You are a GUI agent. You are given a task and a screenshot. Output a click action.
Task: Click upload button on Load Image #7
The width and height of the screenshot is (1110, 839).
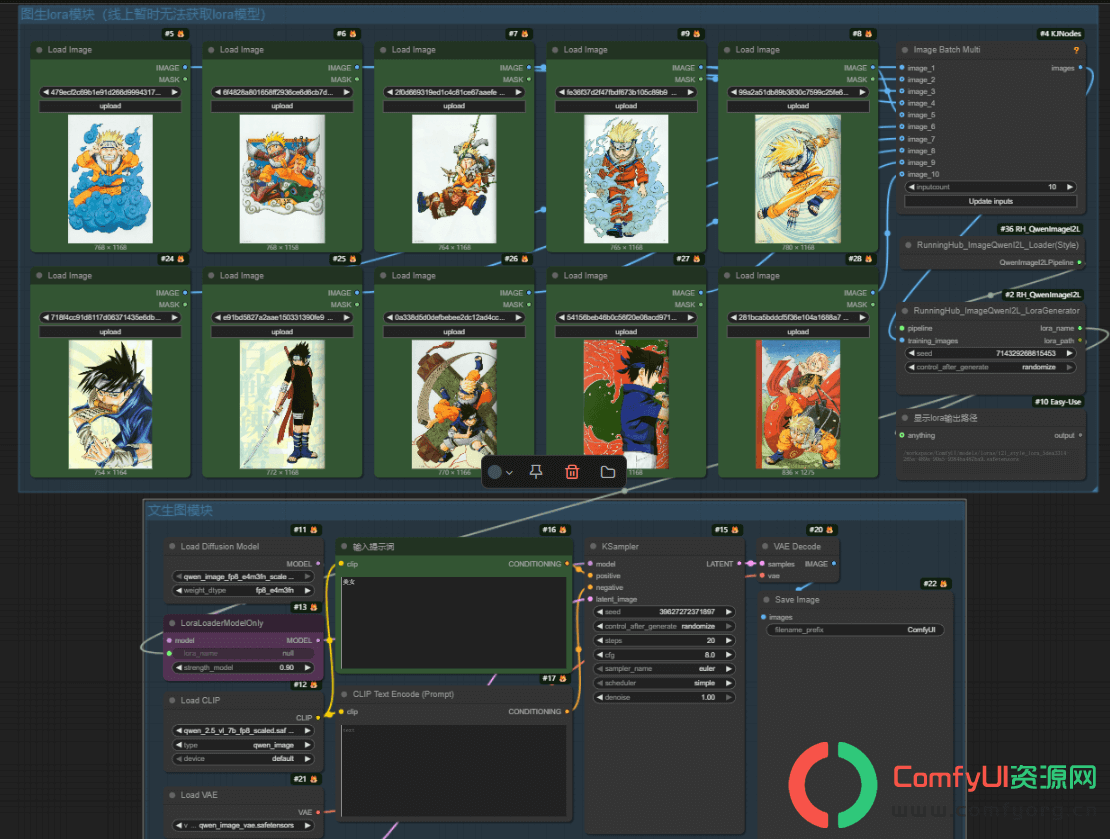point(454,106)
